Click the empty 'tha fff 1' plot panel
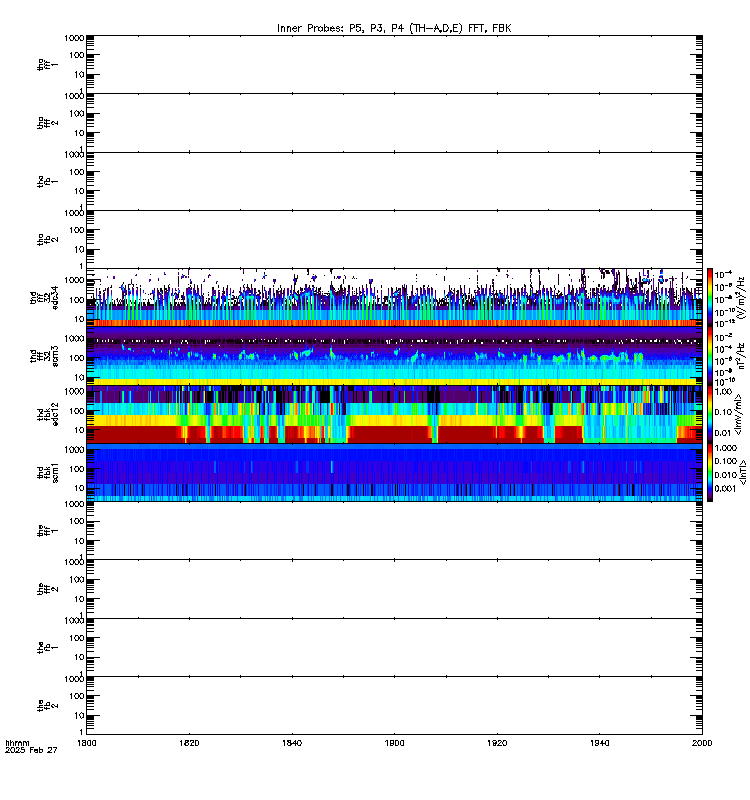Screen dimensions: 750x800 pyautogui.click(x=394, y=64)
